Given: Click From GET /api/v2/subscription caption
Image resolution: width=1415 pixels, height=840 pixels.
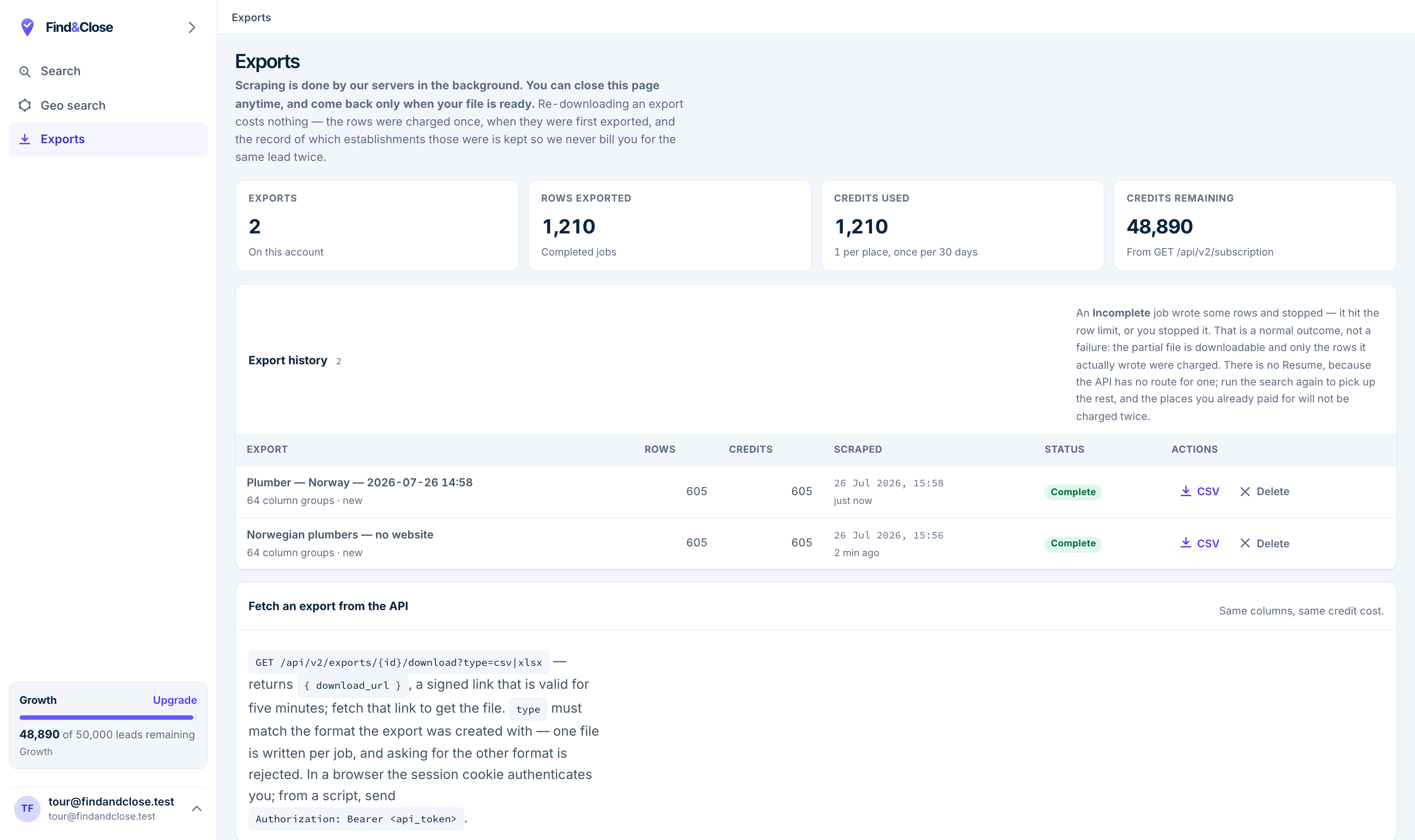Looking at the screenshot, I should 1200,252.
